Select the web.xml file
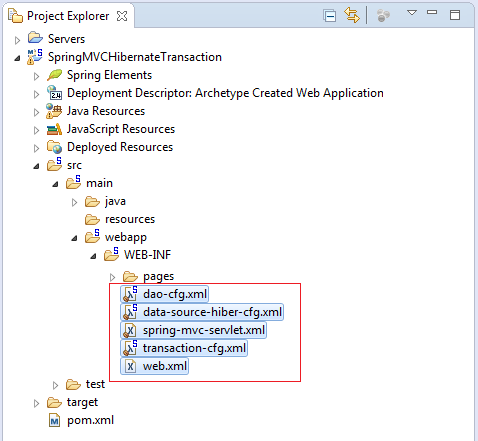 pos(154,366)
